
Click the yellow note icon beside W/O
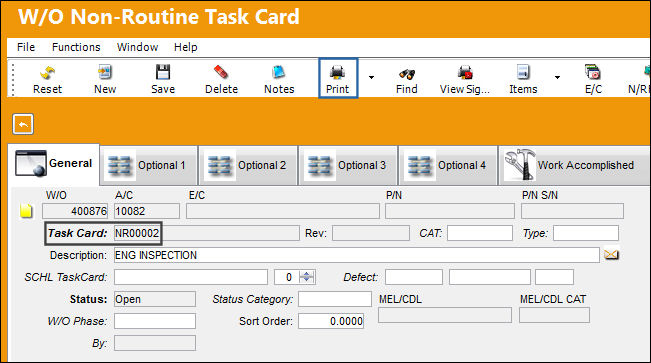tap(26, 211)
